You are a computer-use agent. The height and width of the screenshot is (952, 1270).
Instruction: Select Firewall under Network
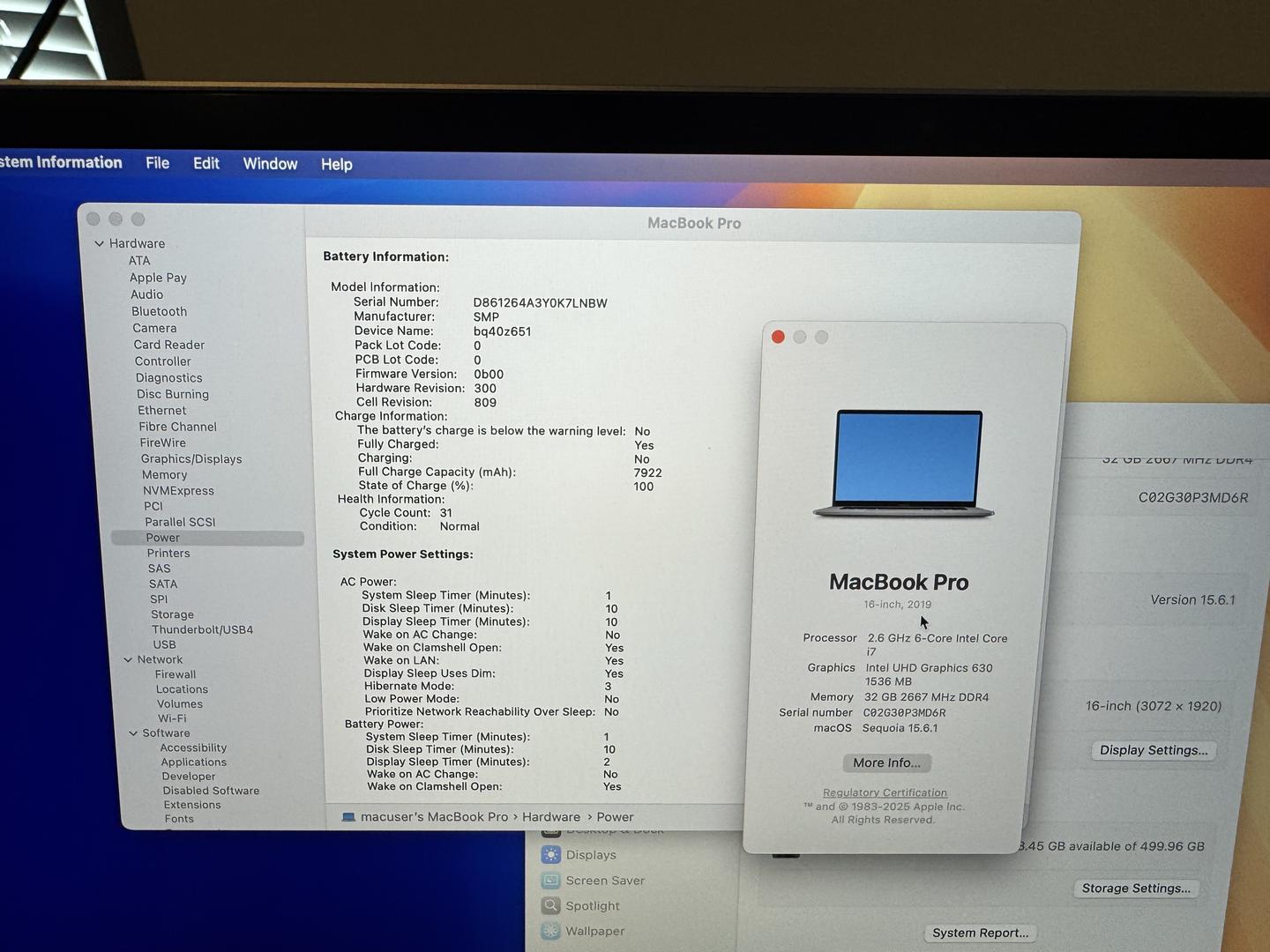coord(176,674)
